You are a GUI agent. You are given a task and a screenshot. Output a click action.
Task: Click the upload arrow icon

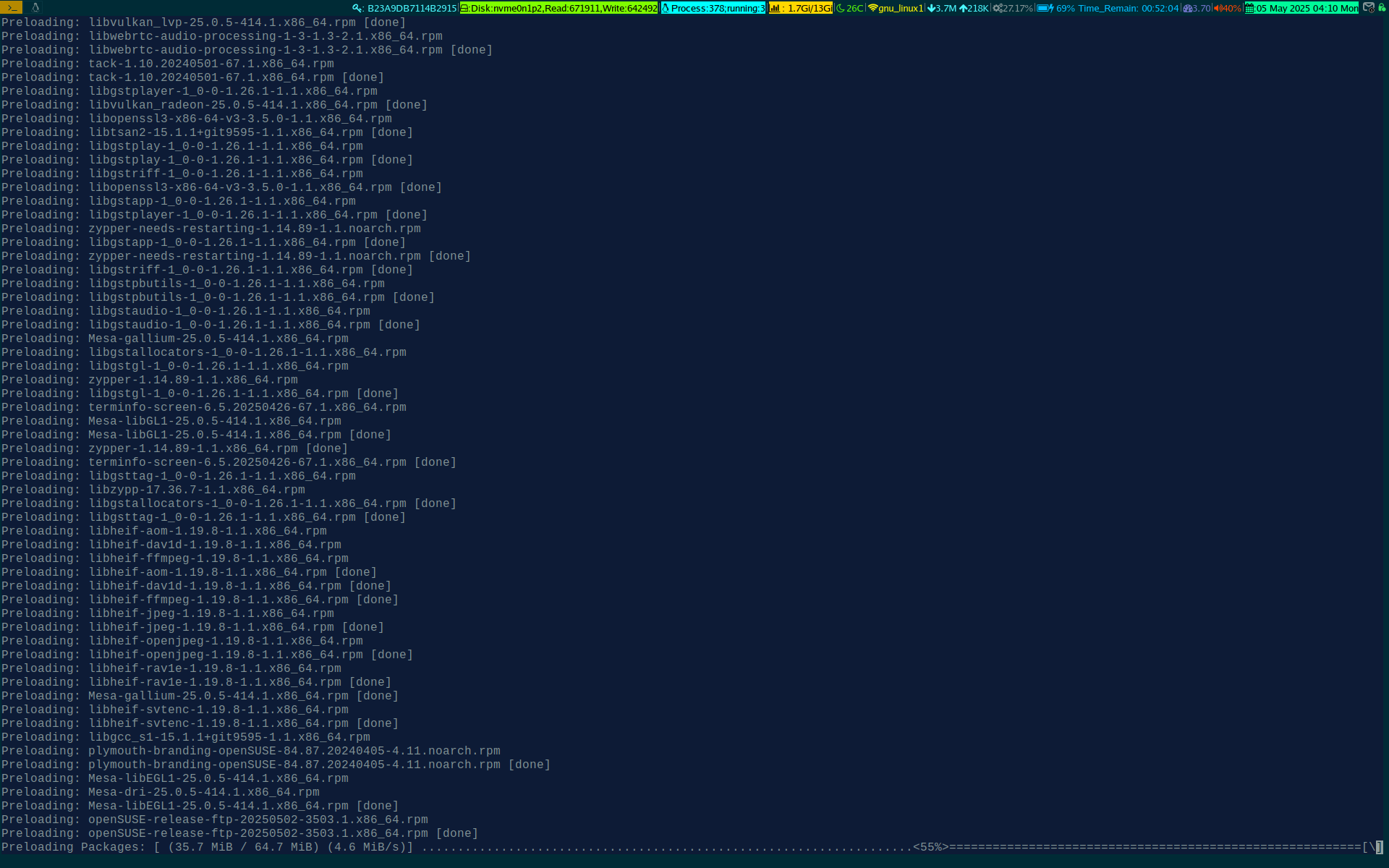[x=963, y=8]
